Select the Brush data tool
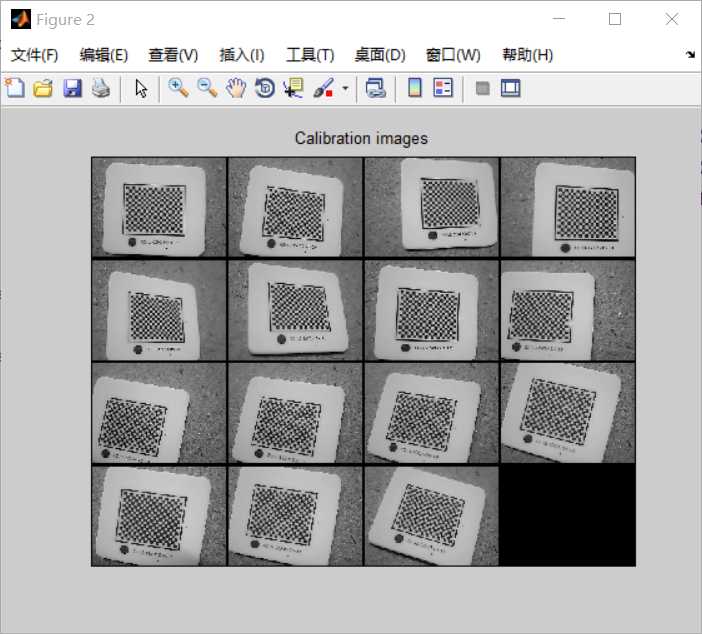The height and width of the screenshot is (634, 702). 323,88
